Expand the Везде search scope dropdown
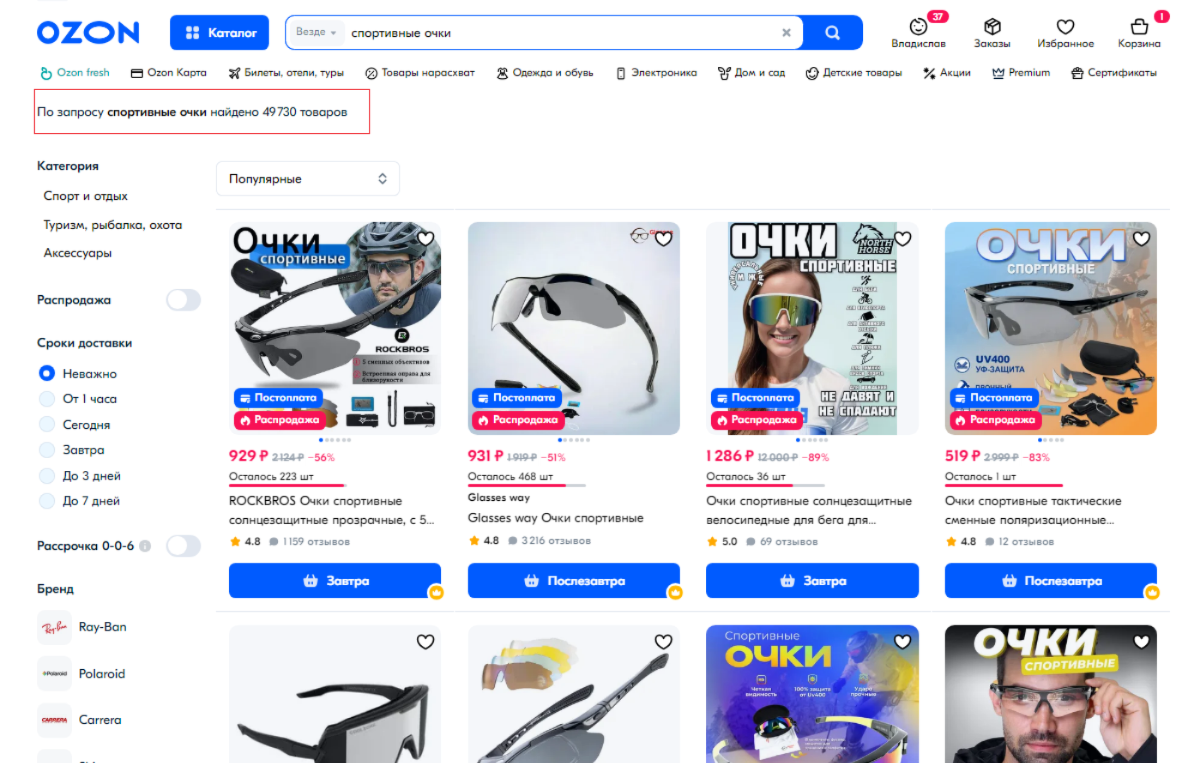This screenshot has height=763, width=1182. coord(316,32)
